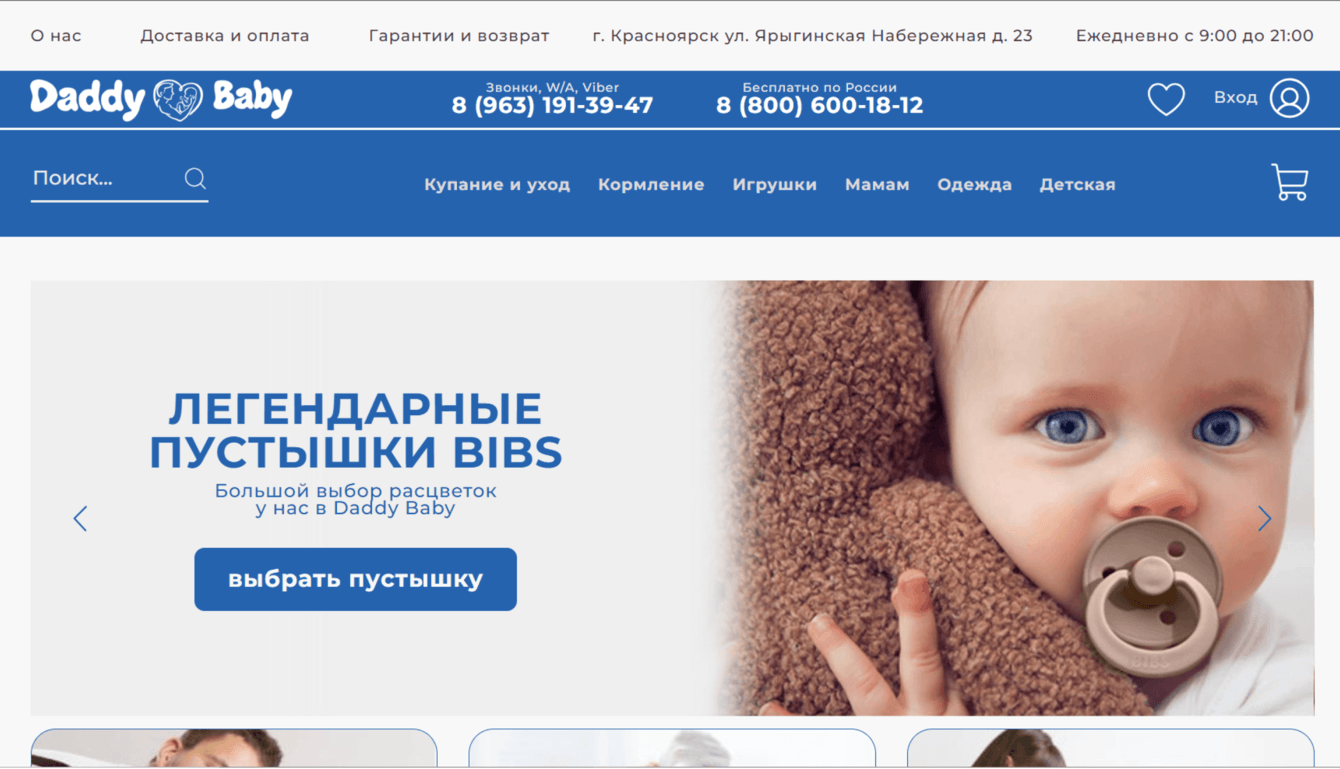Click the выбрать пустышку button
This screenshot has height=769, width=1340.
coord(355,579)
